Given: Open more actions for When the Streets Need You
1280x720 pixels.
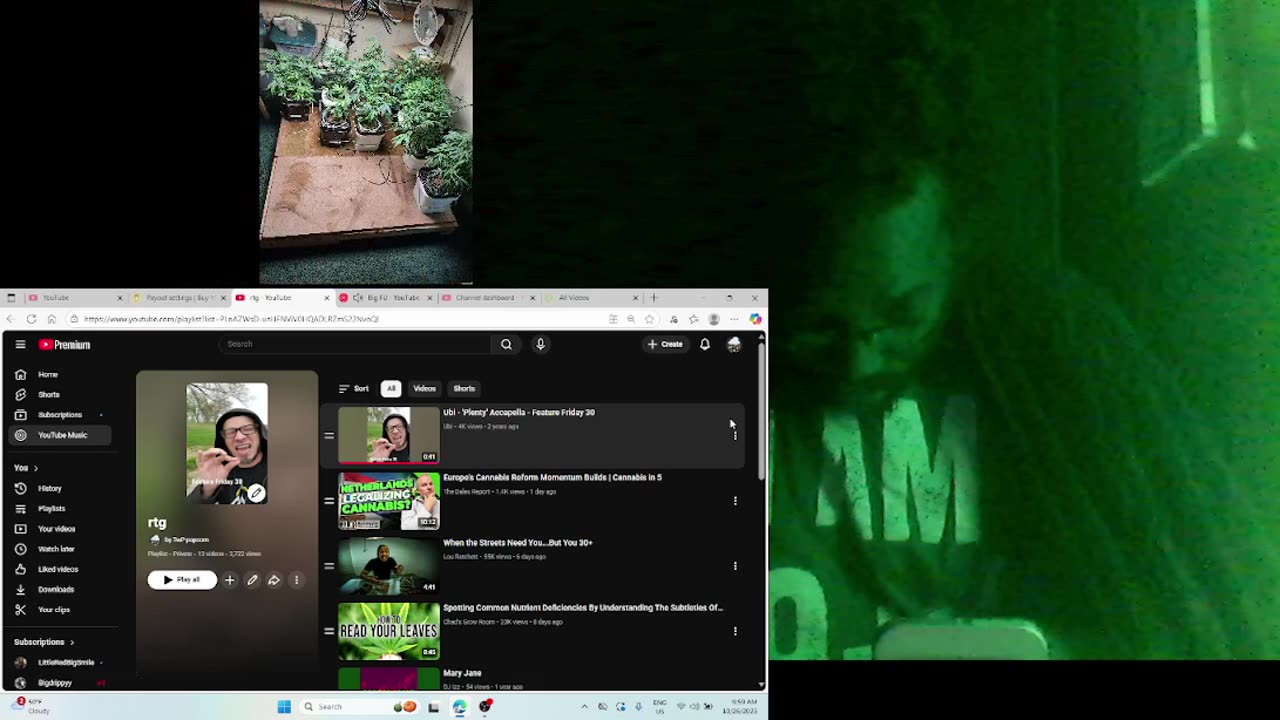Looking at the screenshot, I should coord(735,566).
